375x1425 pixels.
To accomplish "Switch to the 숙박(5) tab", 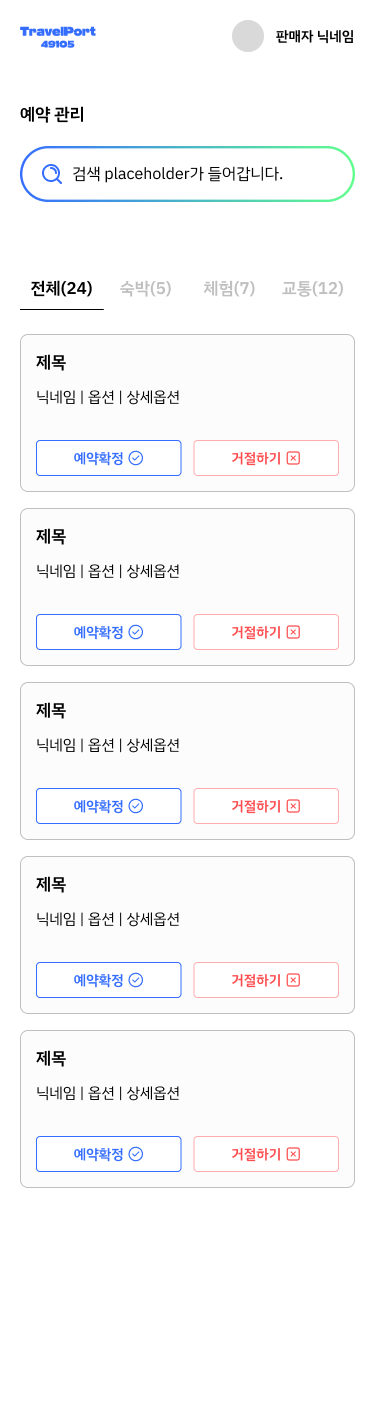I will point(146,289).
